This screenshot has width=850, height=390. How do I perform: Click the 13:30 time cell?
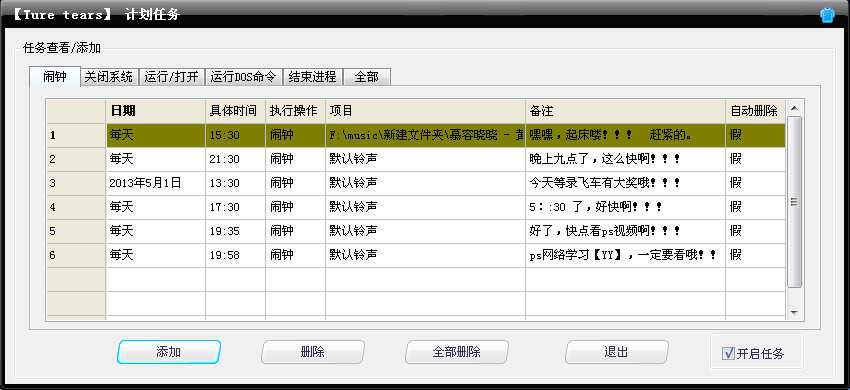[x=235, y=183]
